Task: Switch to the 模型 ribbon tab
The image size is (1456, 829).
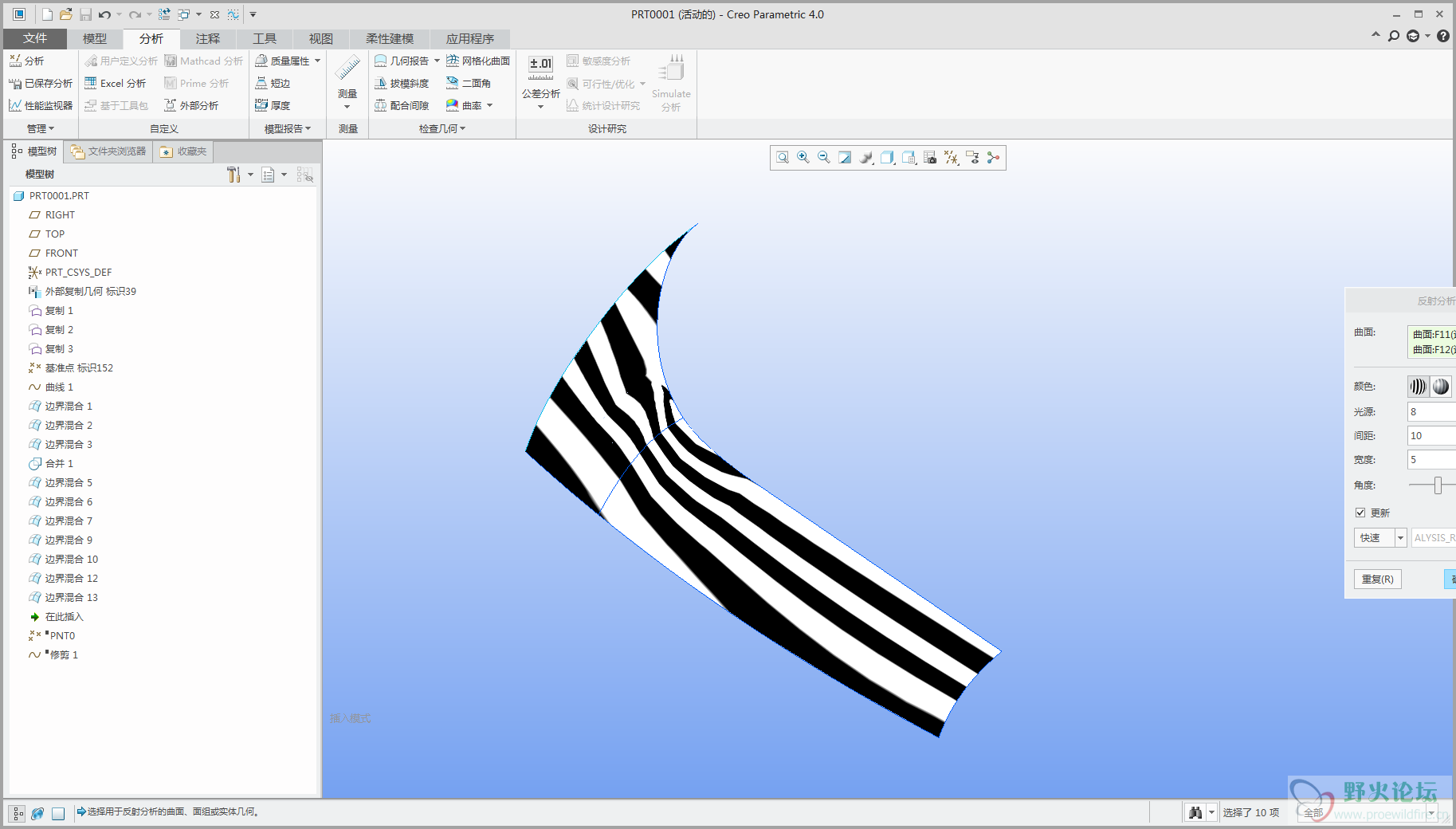Action: 95,38
